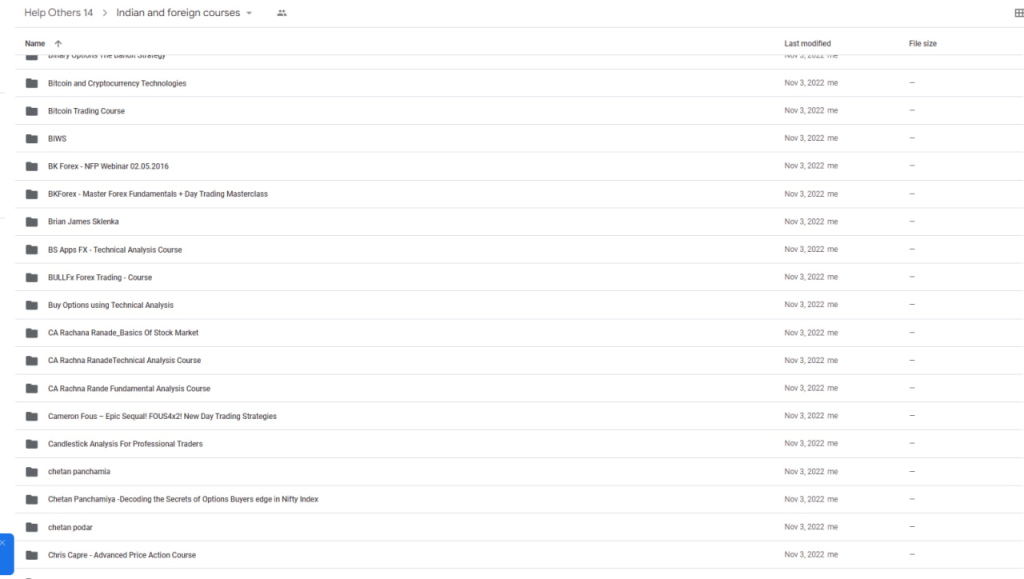Select Bitcoin Trading Course folder name
The height and width of the screenshot is (579, 1024).
86,111
